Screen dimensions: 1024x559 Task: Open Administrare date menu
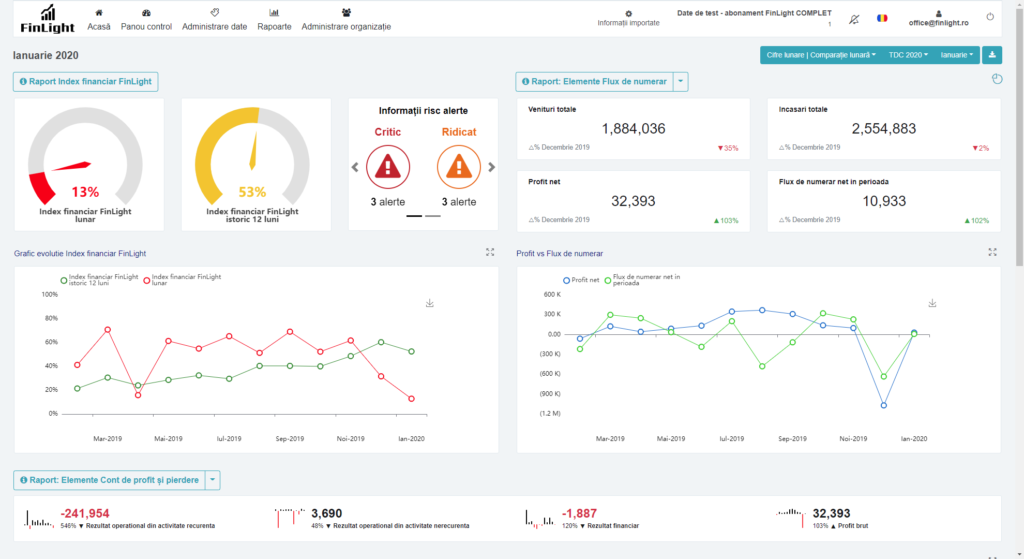pyautogui.click(x=214, y=20)
